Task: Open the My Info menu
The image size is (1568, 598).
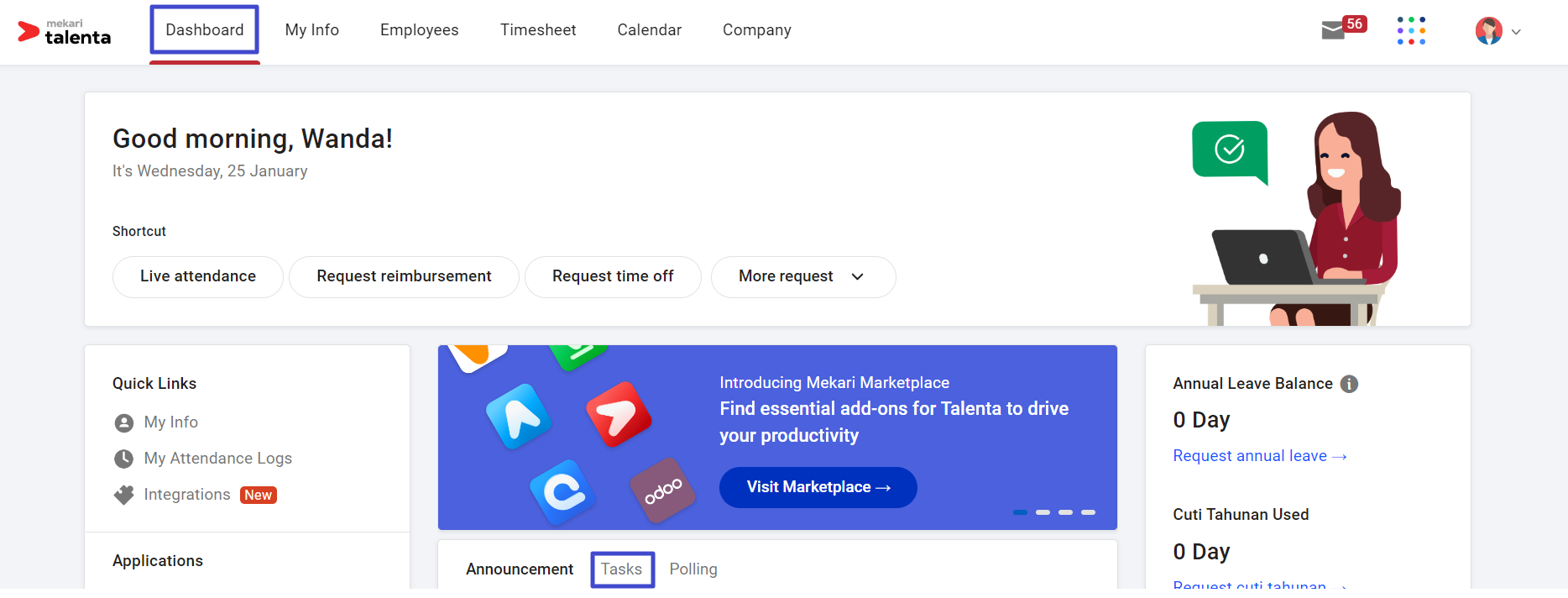Action: pyautogui.click(x=312, y=30)
